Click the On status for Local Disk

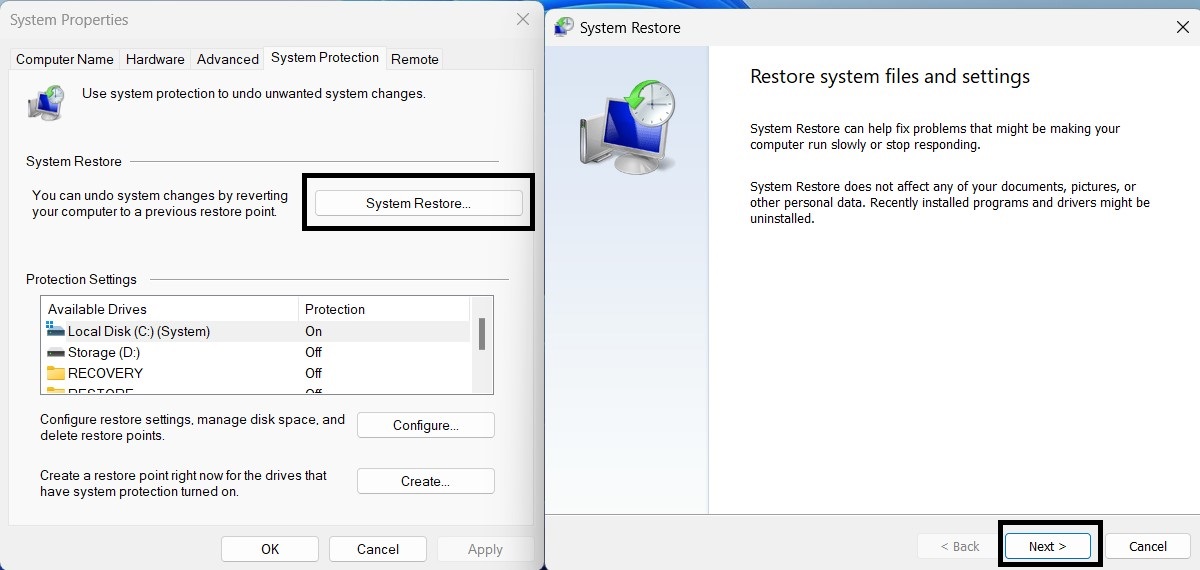tap(314, 331)
